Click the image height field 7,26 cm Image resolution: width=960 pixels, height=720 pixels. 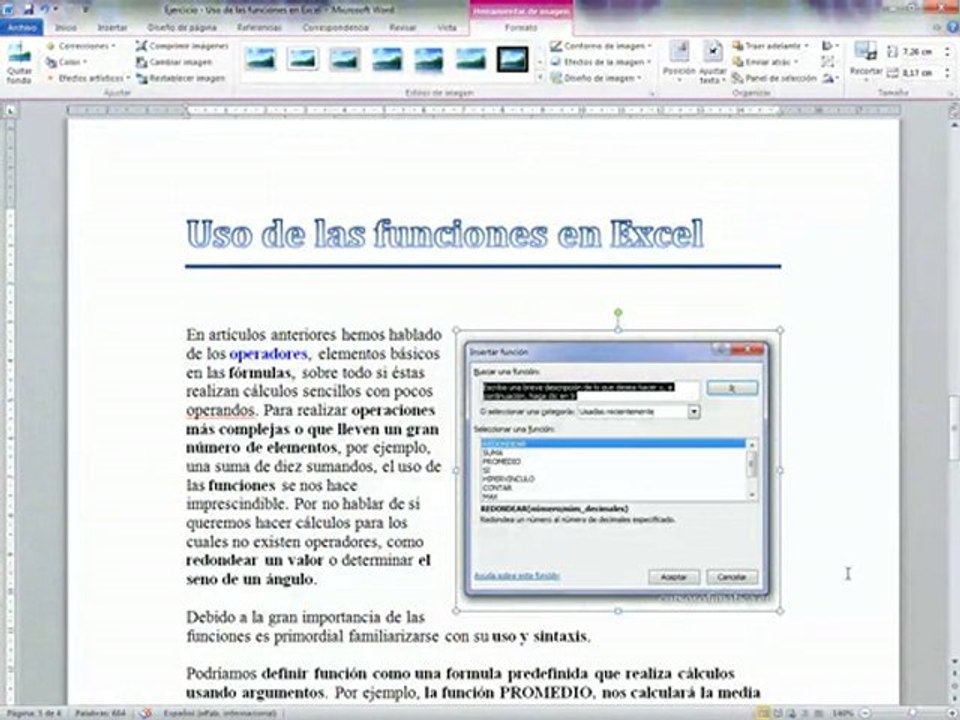(921, 52)
